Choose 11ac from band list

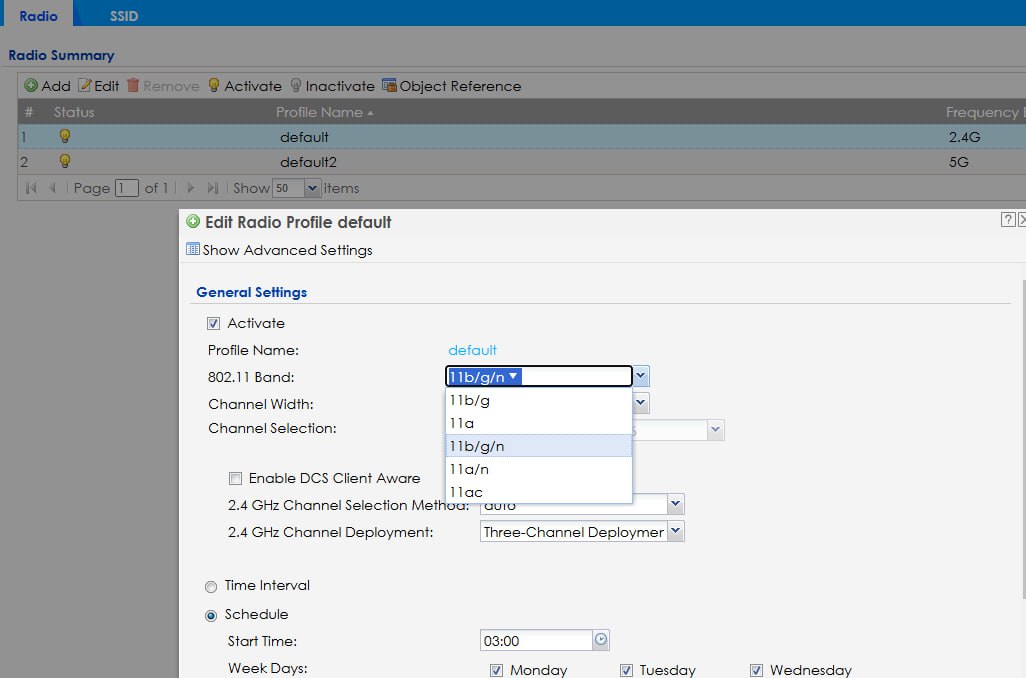(x=539, y=491)
